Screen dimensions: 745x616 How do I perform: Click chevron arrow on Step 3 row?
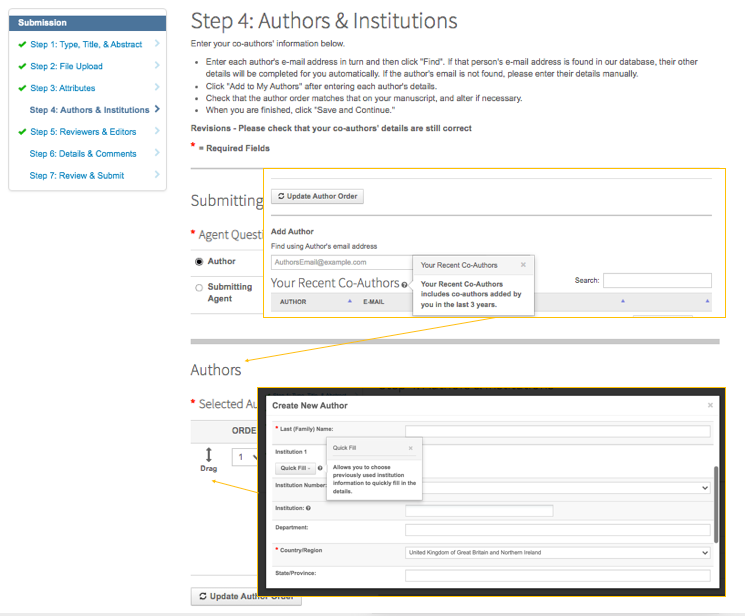tap(157, 87)
